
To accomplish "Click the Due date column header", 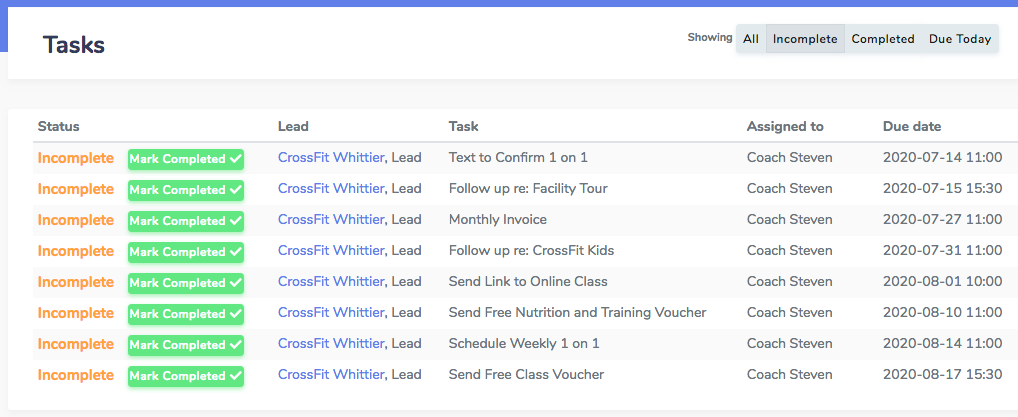I will tap(912, 127).
